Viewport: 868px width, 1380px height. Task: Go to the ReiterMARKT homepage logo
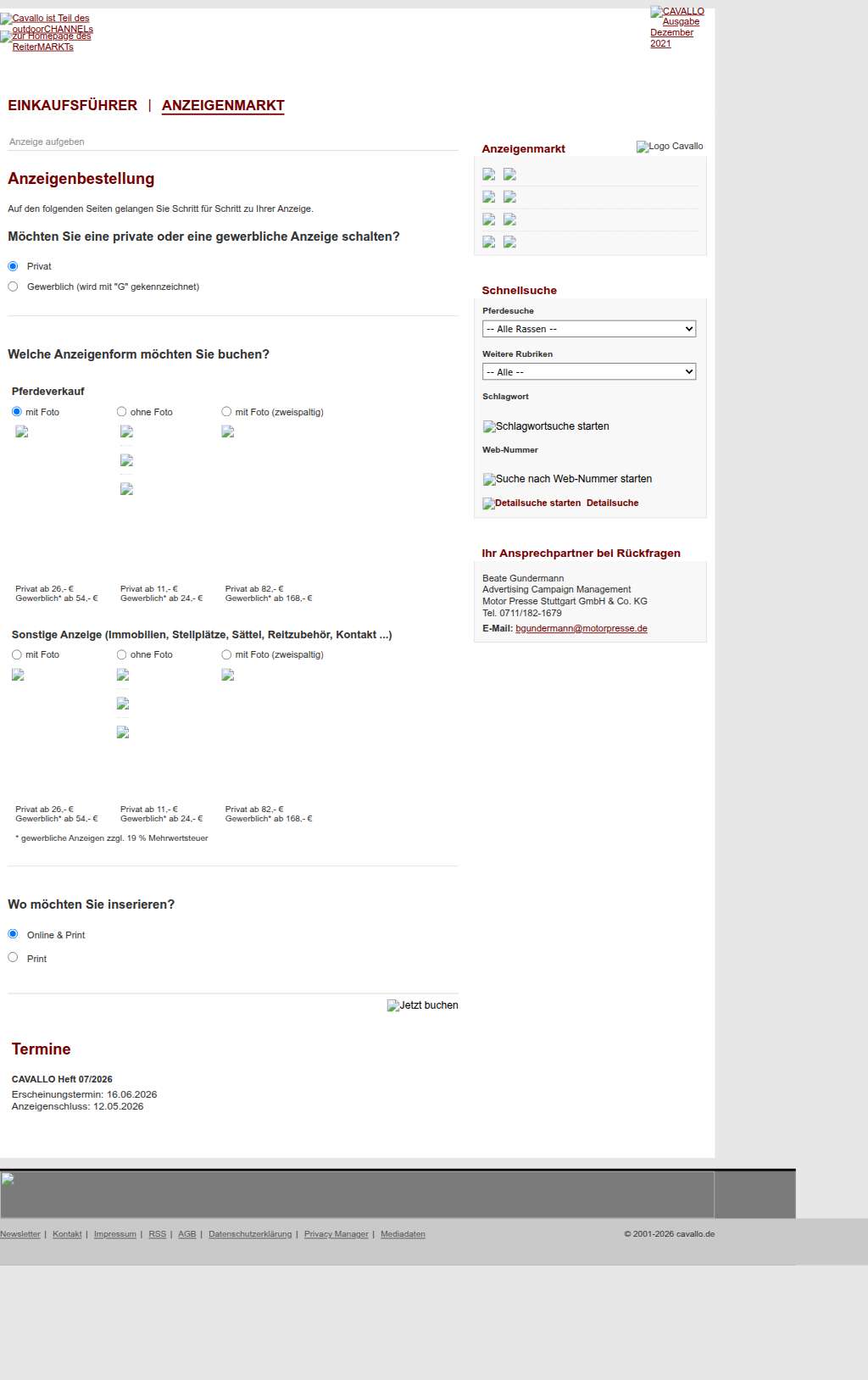46,42
